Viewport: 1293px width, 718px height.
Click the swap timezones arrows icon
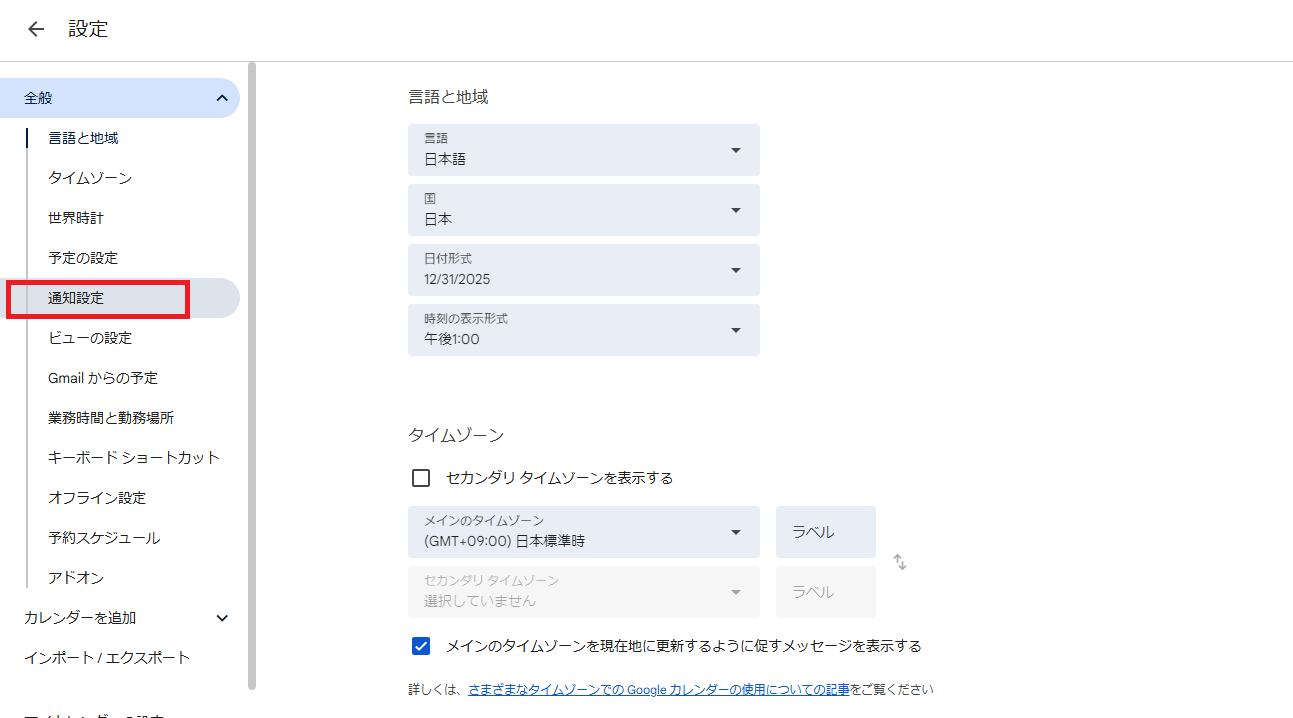coord(900,562)
